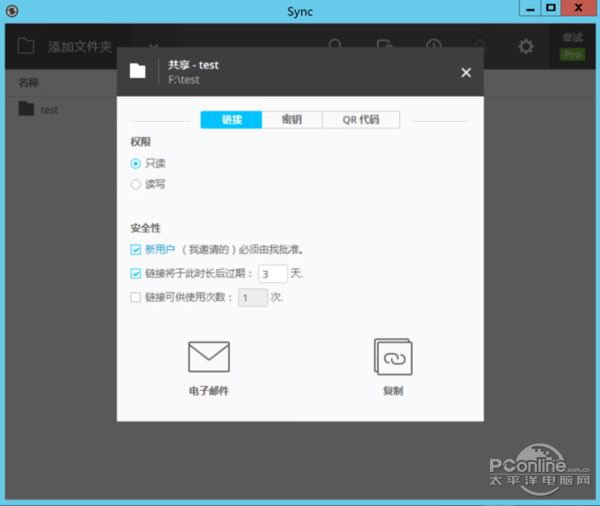Viewport: 600px width, 506px height.
Task: Click the expiration days input field
Action: pyautogui.click(x=272, y=274)
